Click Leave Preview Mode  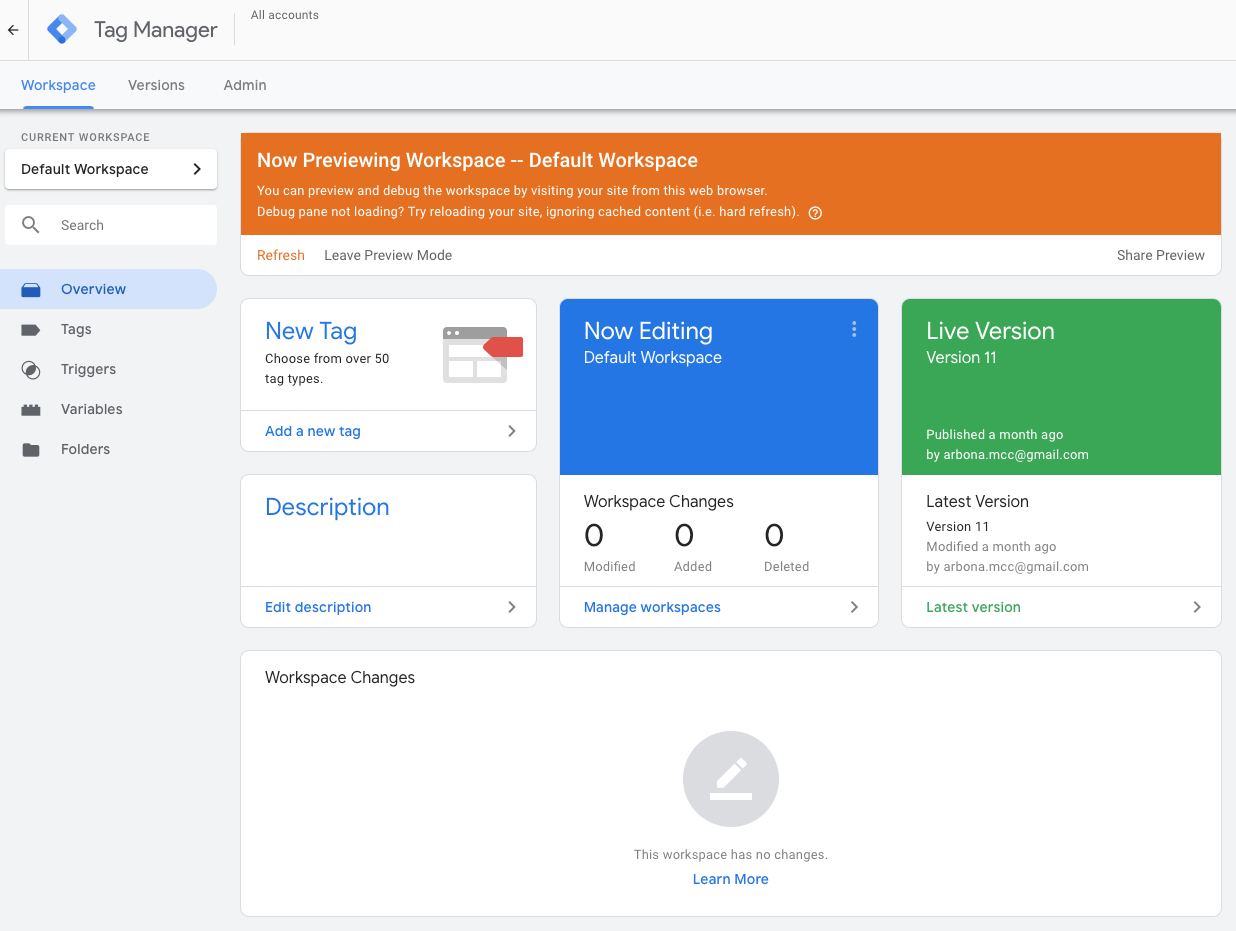[x=388, y=255]
